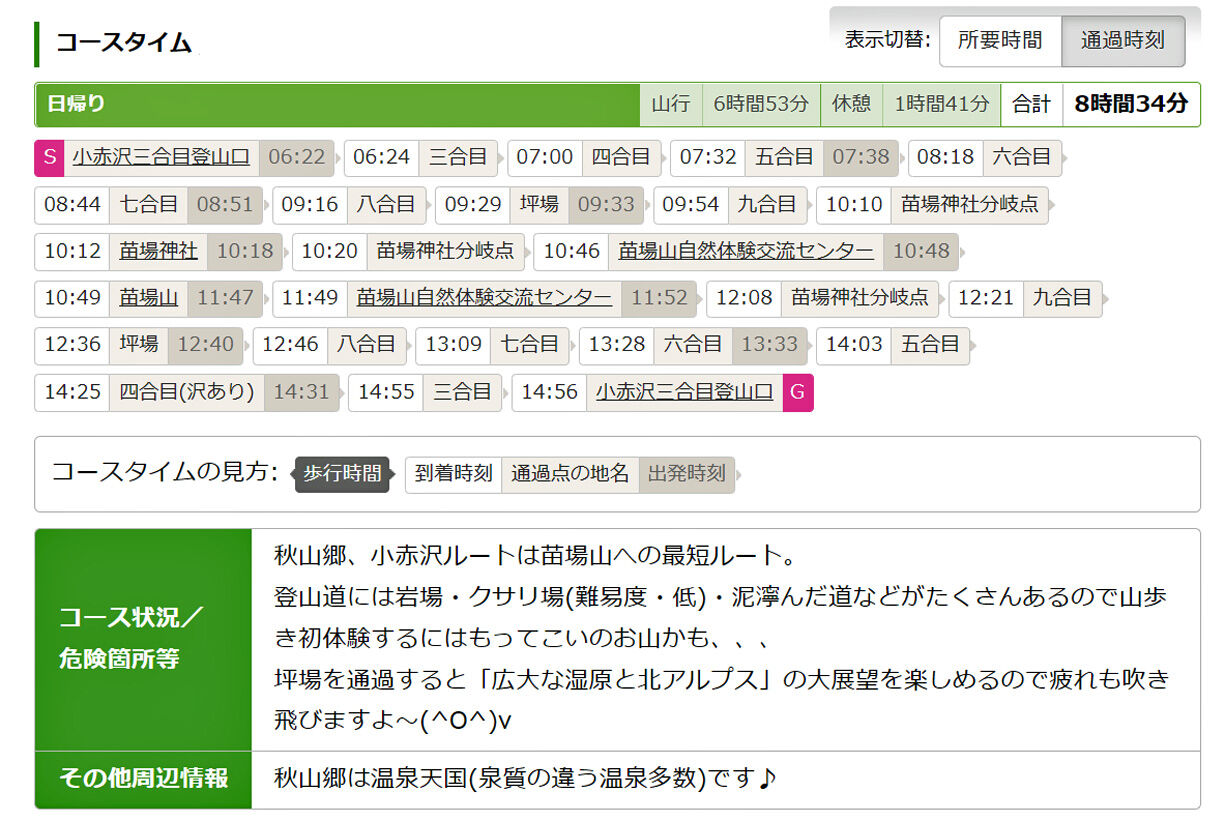
Task: Select 六合目 waypoint arriving 13:28
Action: point(693,345)
